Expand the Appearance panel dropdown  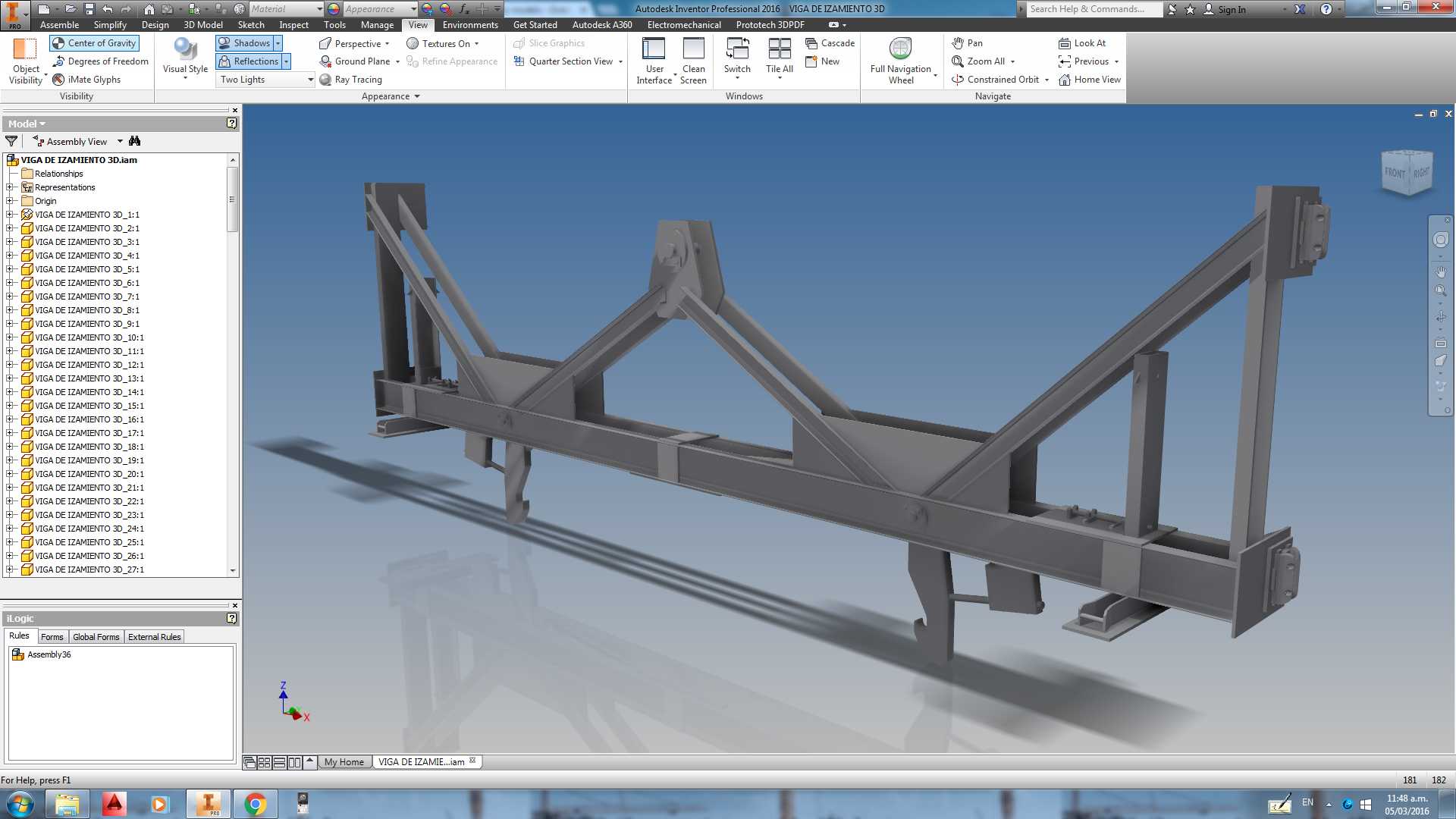[391, 96]
